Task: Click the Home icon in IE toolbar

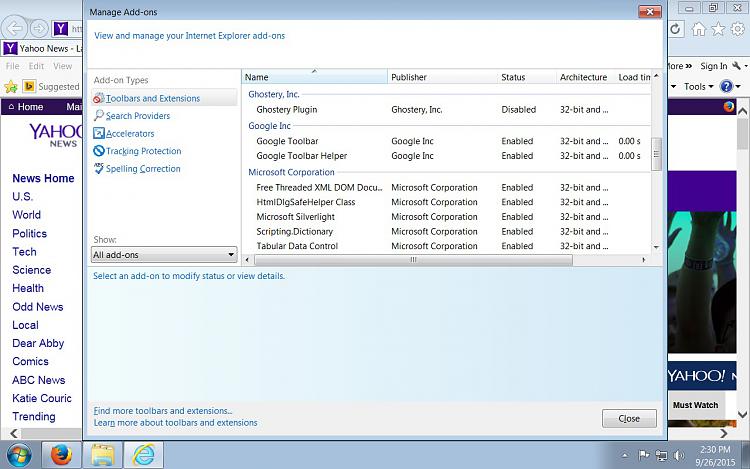Action: point(699,29)
